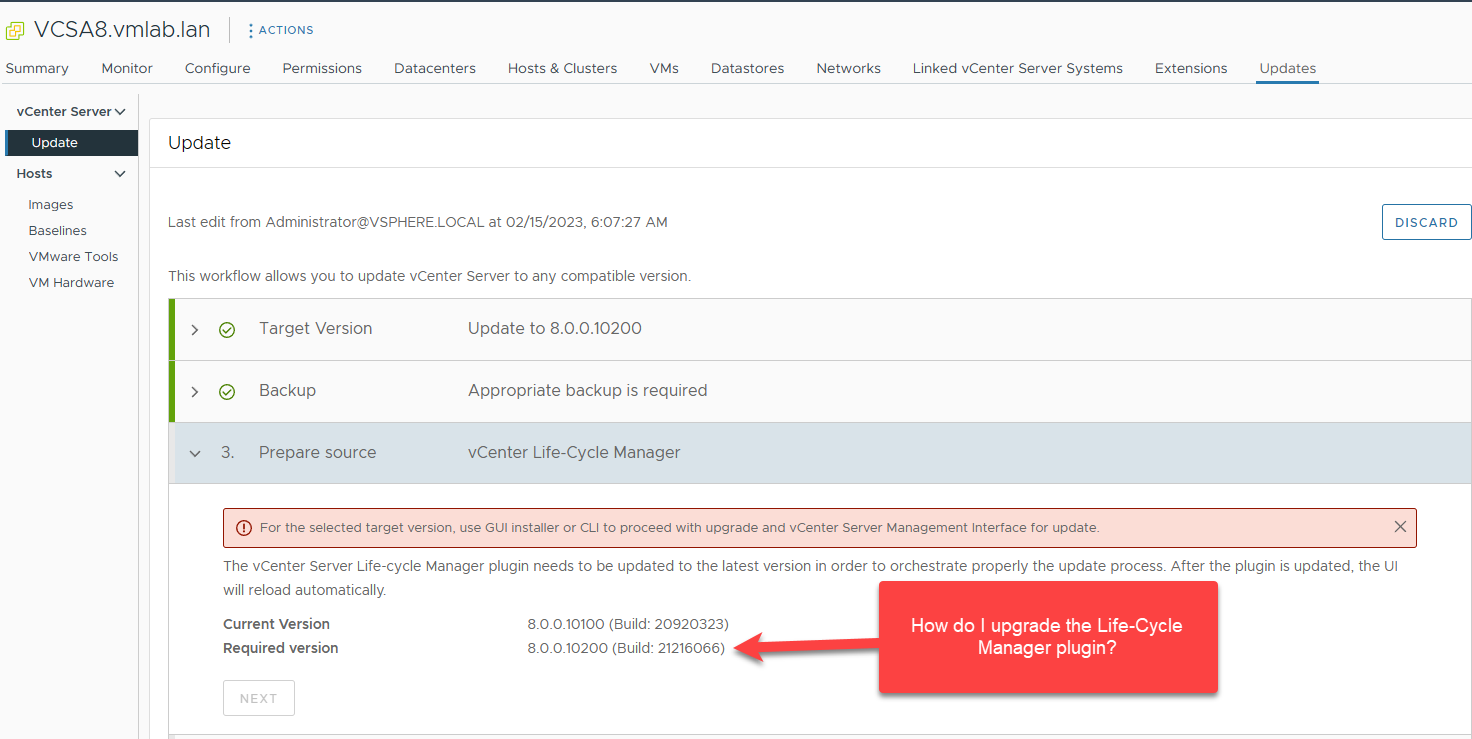Viewport: 1472px width, 739px height.
Task: Open the Hosts & Clusters tab
Action: [x=562, y=67]
